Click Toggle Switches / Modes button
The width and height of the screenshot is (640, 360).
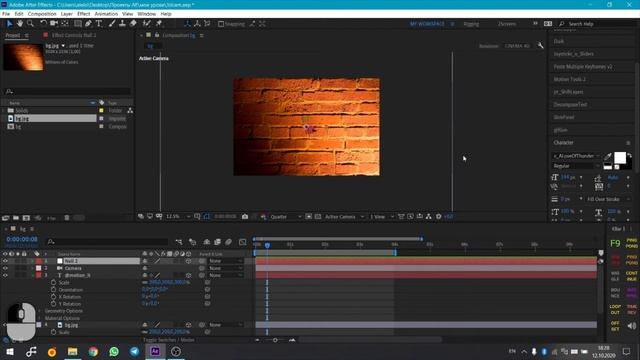point(169,340)
